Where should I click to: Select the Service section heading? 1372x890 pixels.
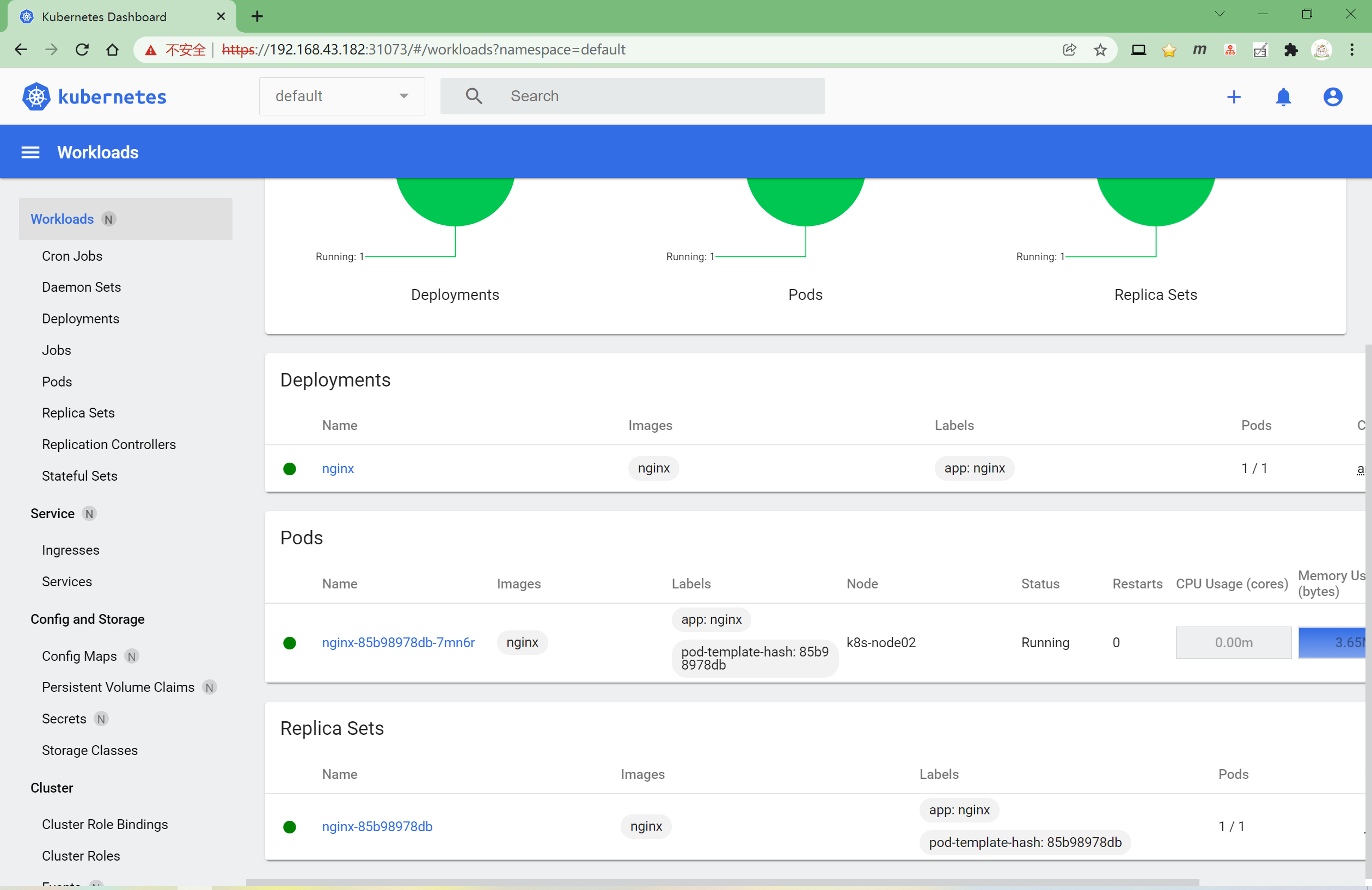[x=52, y=514]
